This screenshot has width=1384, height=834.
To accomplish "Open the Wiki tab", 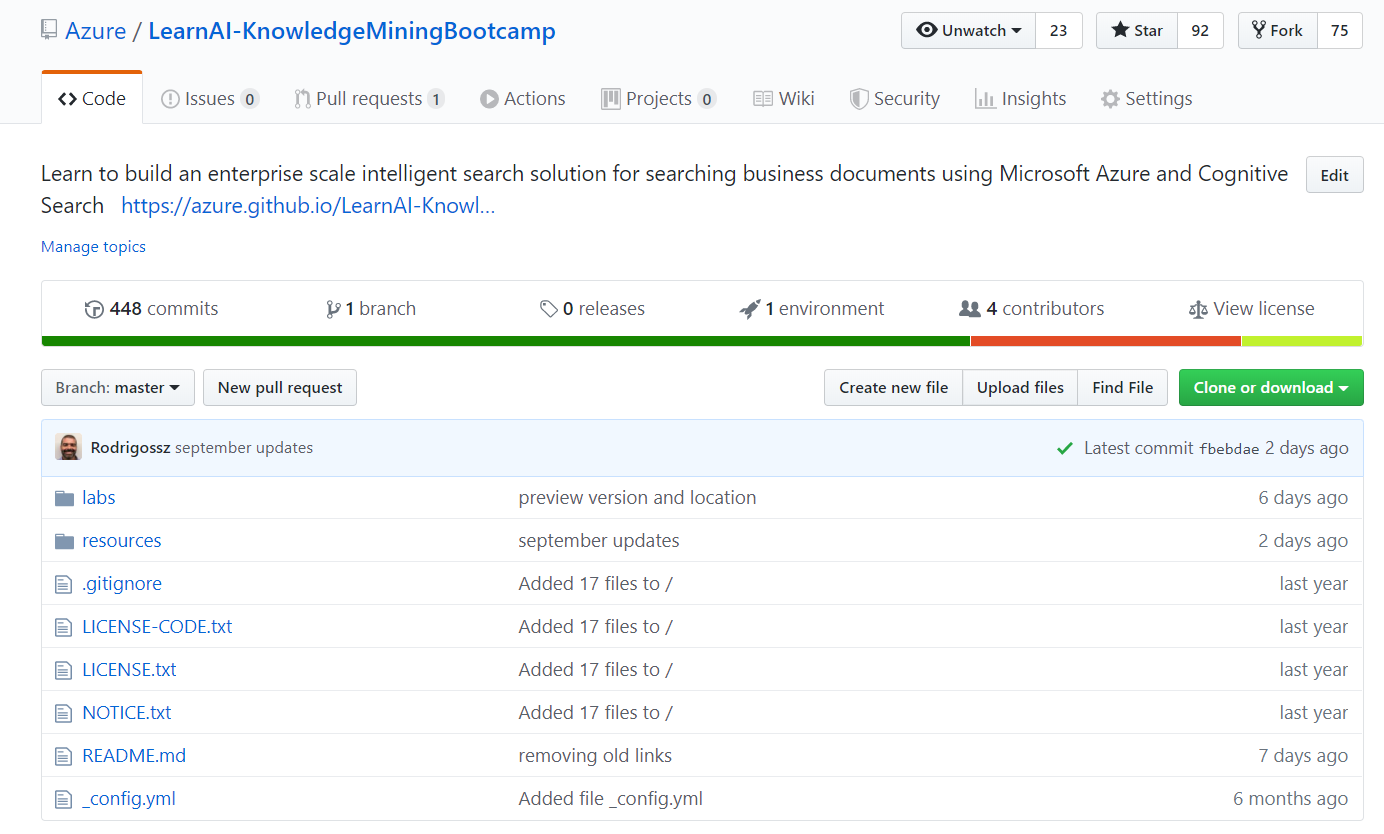I will click(783, 99).
